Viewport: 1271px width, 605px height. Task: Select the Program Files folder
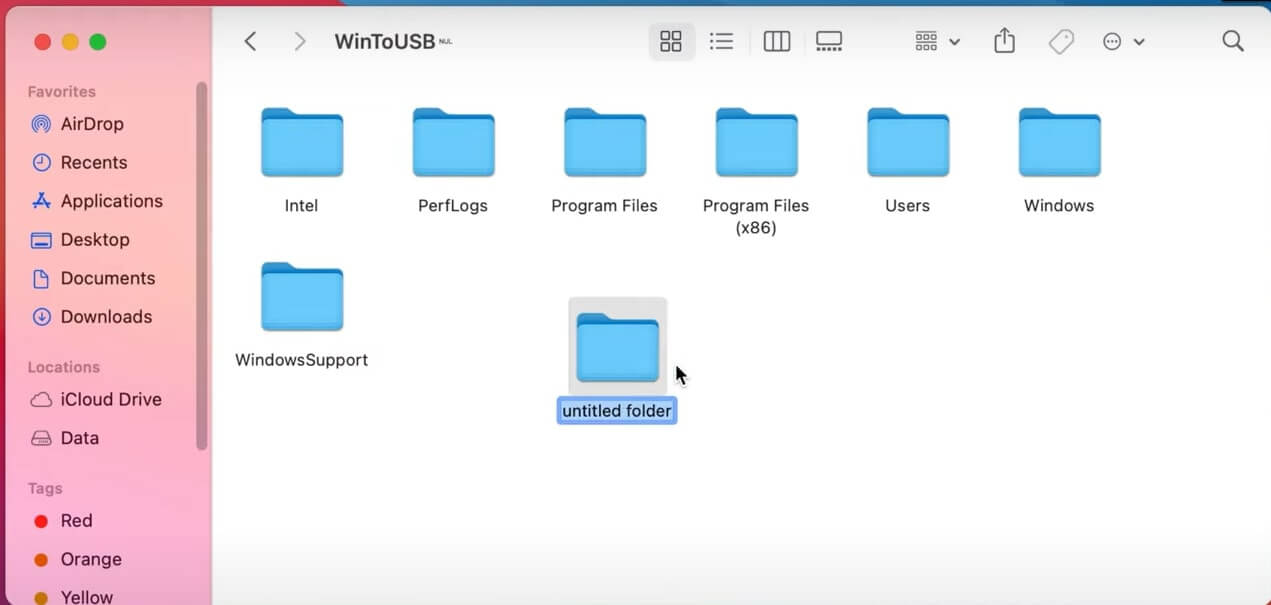click(x=604, y=160)
